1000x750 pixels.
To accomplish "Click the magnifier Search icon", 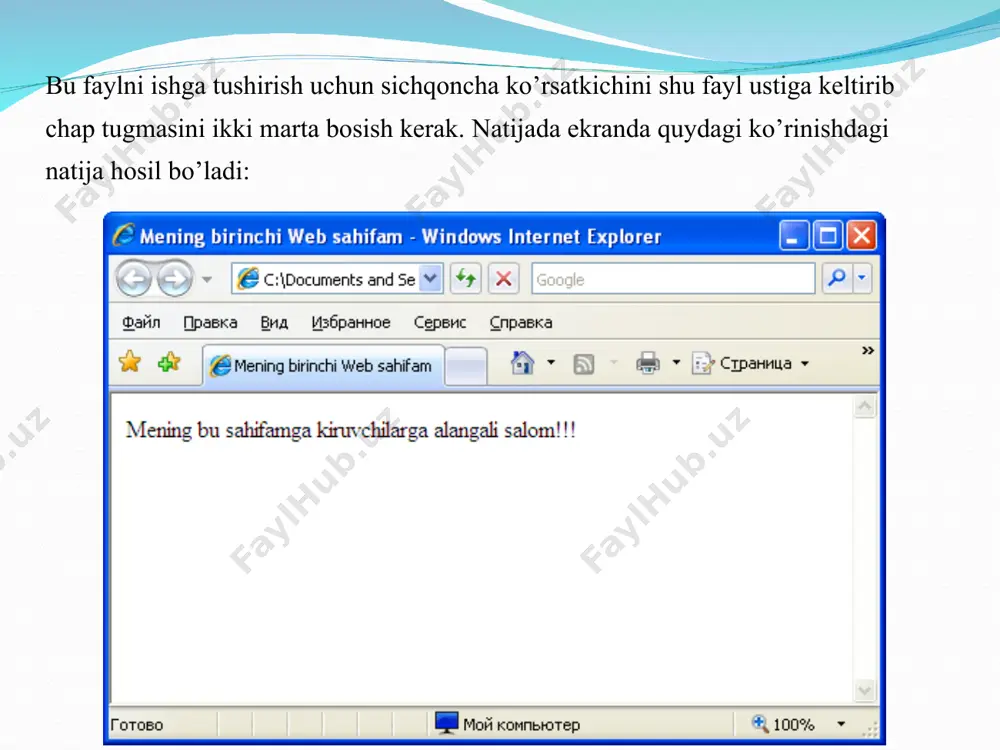I will 837,278.
